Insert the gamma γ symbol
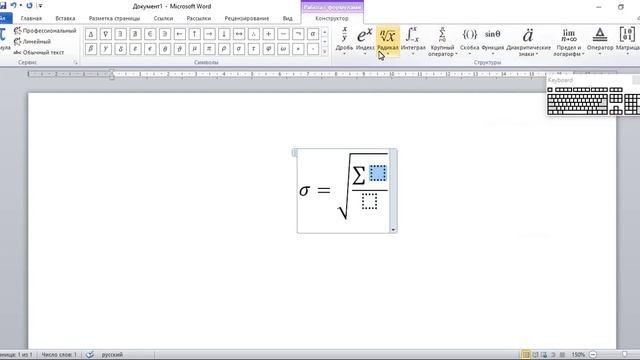This screenshot has height=360, width=640. click(x=106, y=49)
